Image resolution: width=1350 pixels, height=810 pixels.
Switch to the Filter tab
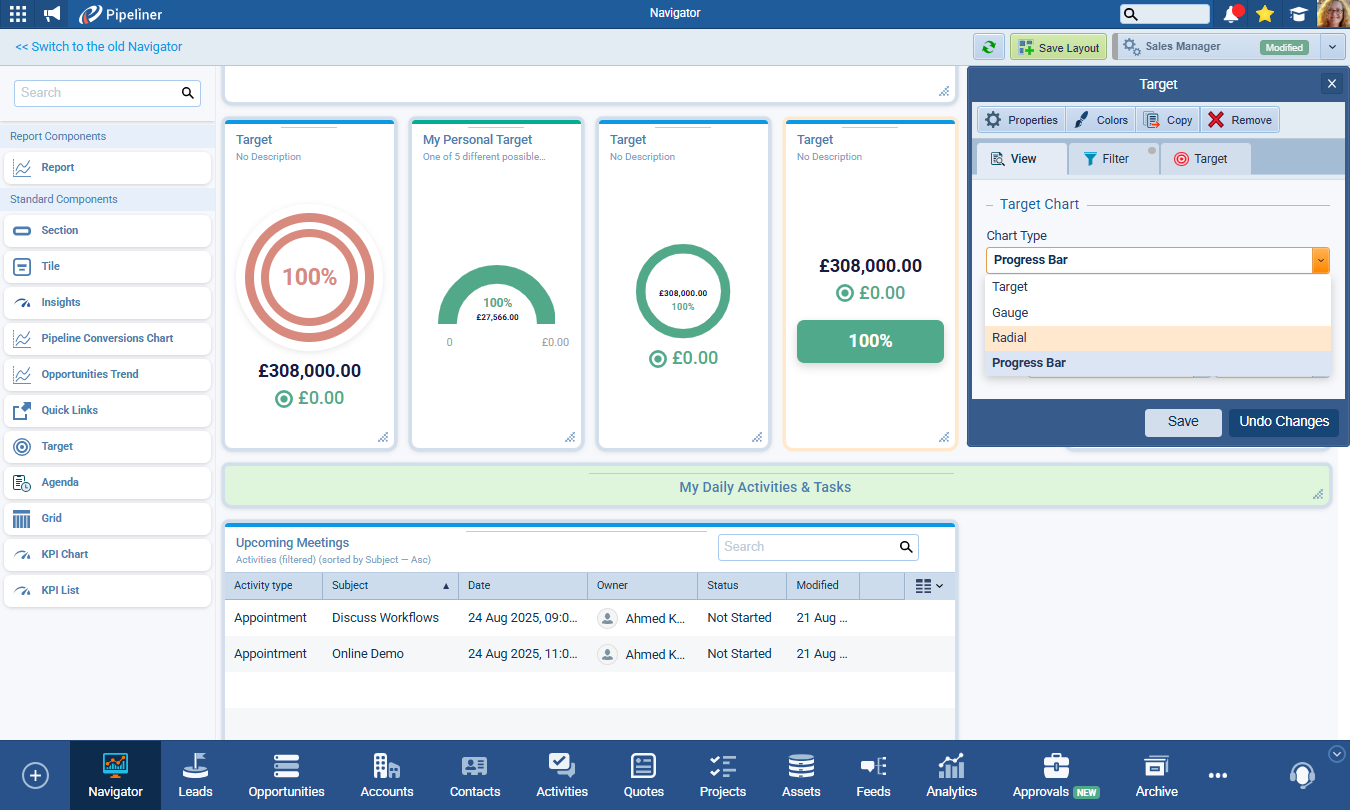tap(1106, 159)
